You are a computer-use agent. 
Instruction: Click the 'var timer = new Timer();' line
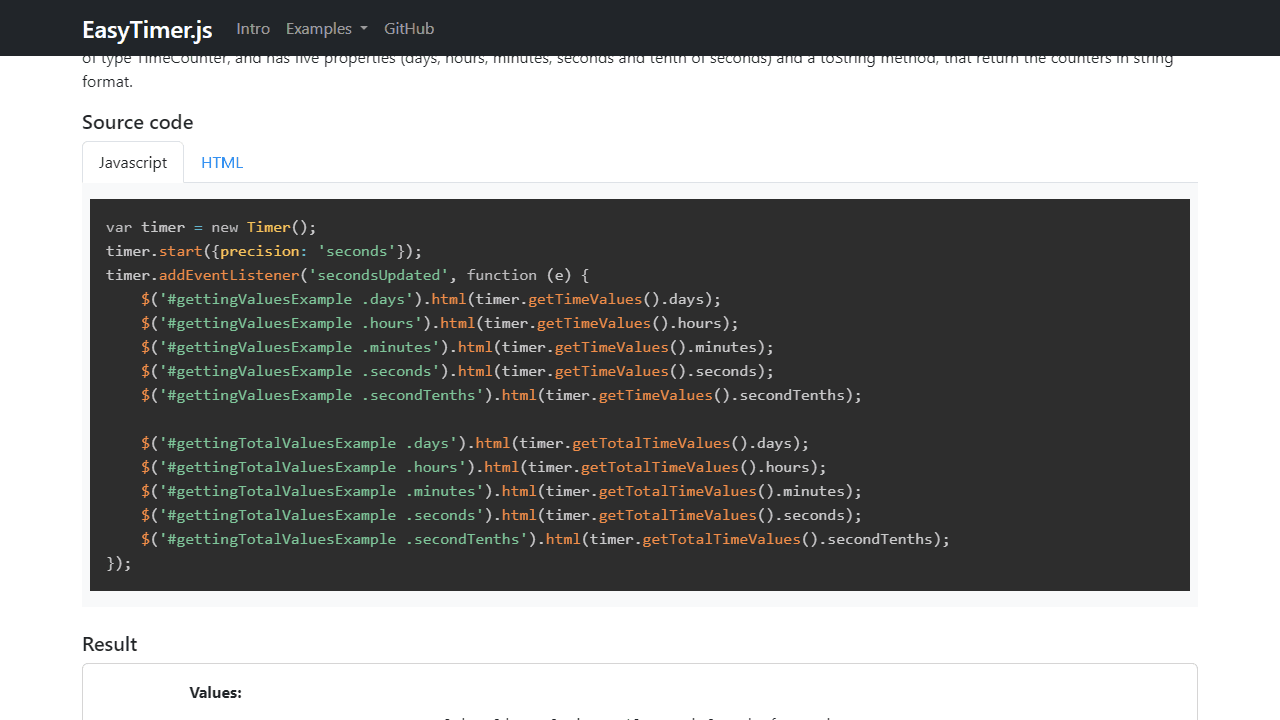[x=211, y=227]
